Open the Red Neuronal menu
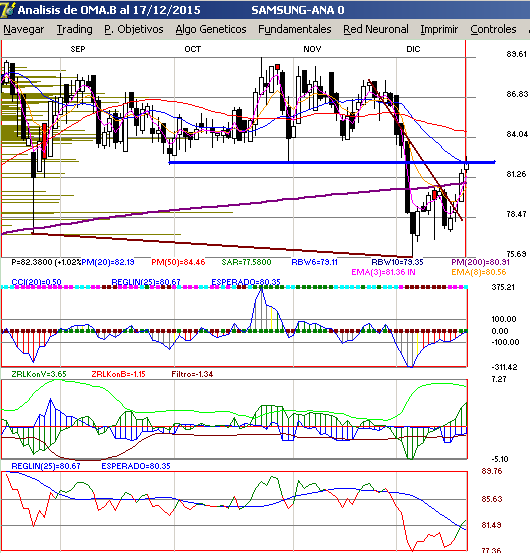This screenshot has width=530, height=553. tap(376, 29)
